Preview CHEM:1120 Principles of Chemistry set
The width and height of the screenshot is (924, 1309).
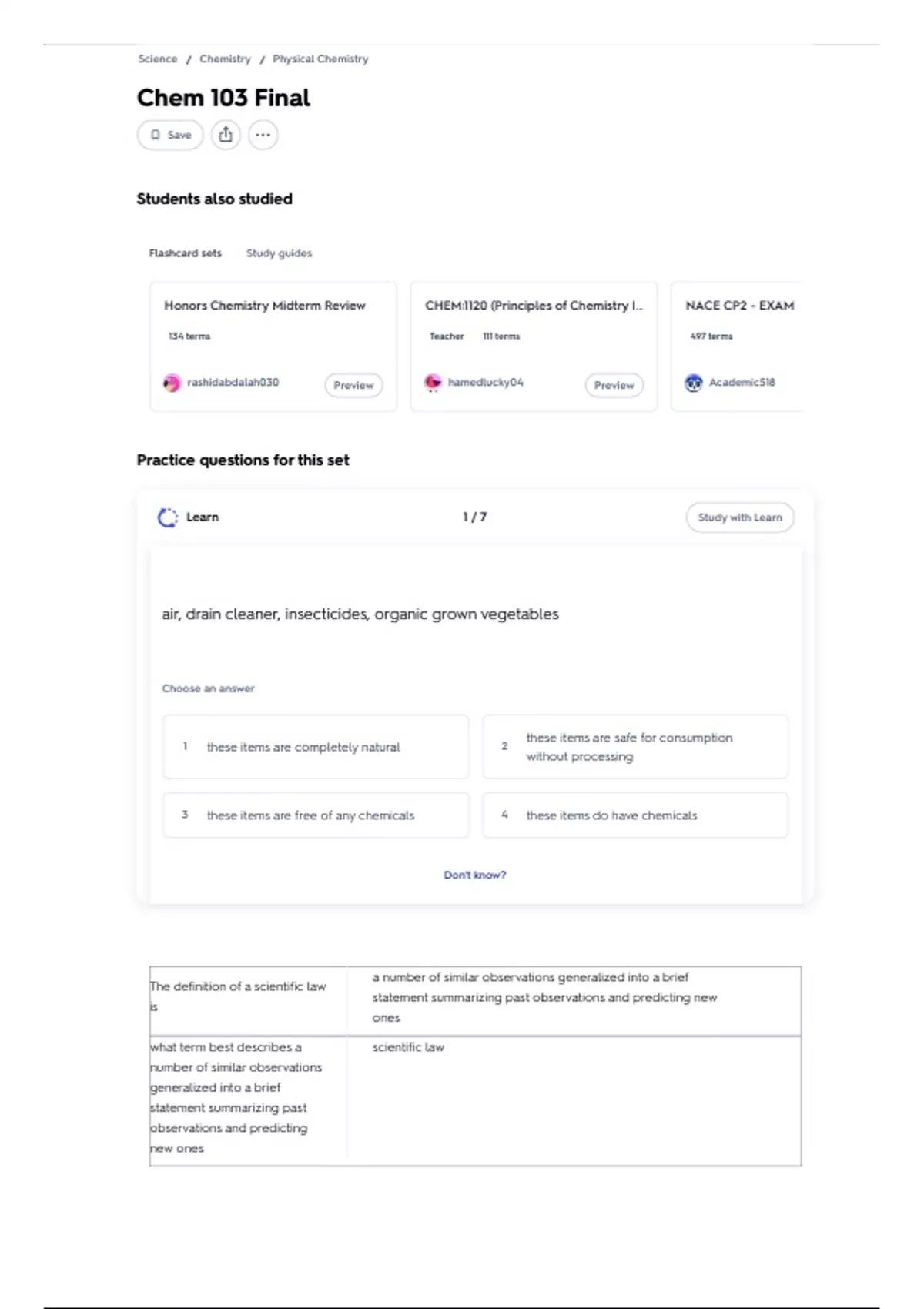[x=614, y=385]
